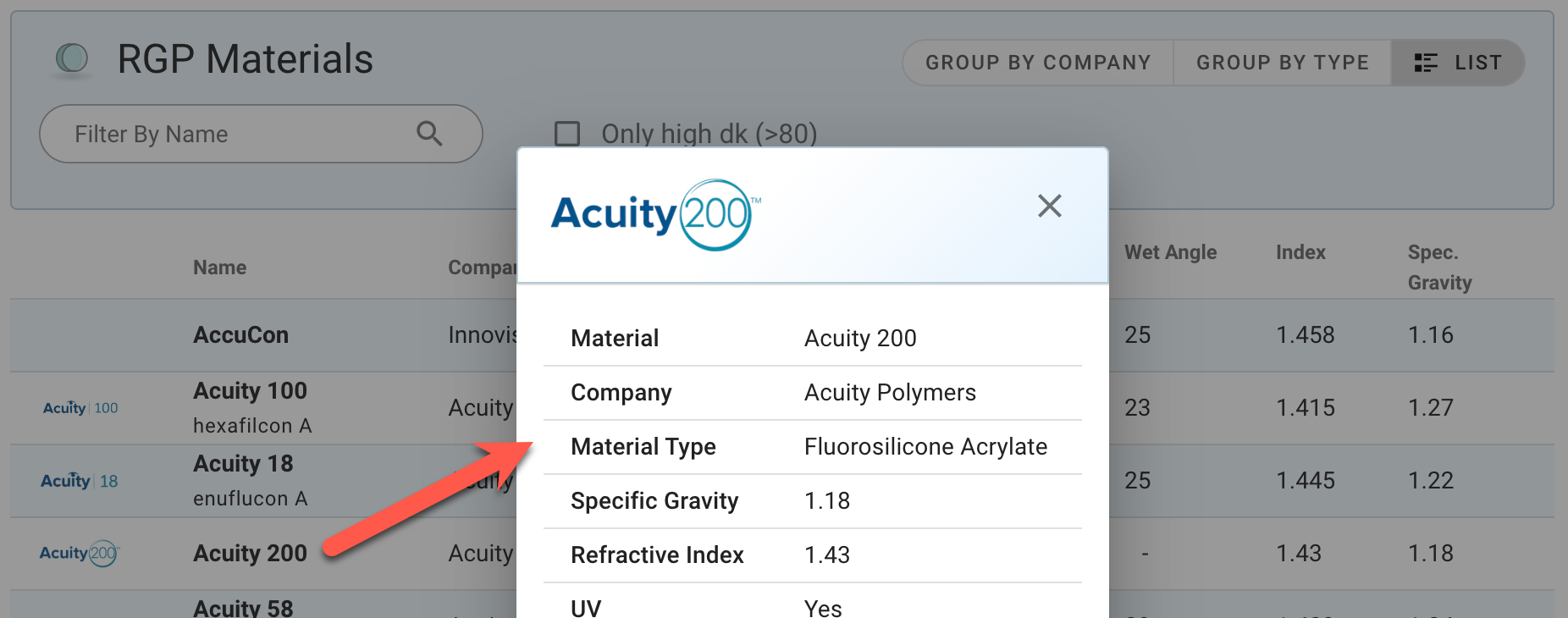1568x618 pixels.
Task: Sort by the Name column header
Action: click(220, 268)
